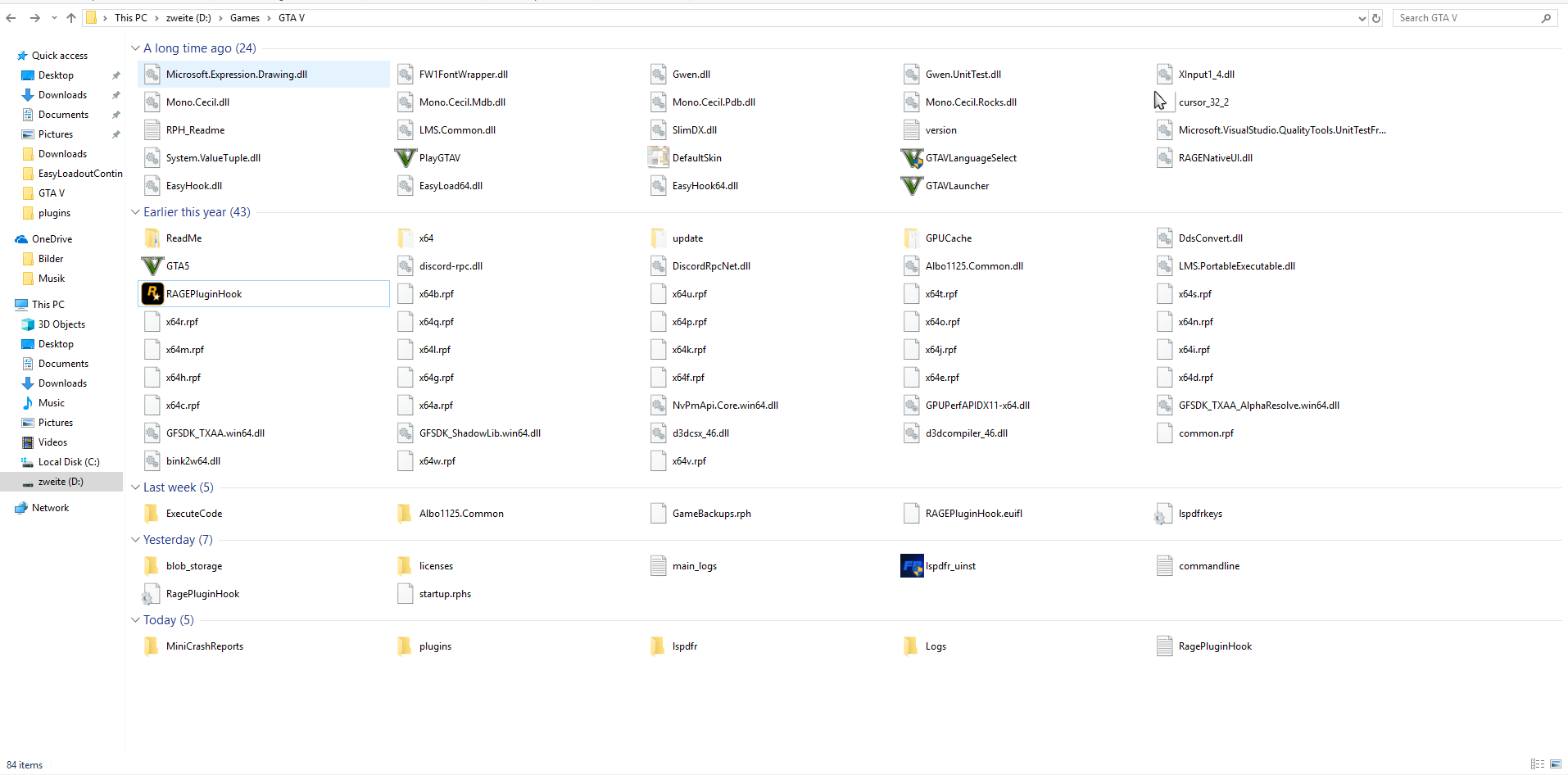1568x775 pixels.
Task: Select the file 'RAGENativeUI.dll'
Action: [1216, 158]
